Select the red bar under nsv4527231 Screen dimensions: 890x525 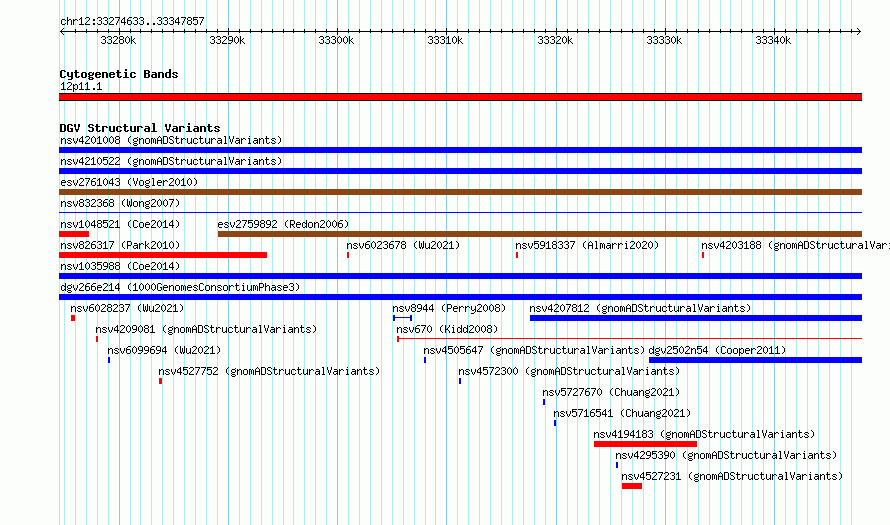click(x=632, y=486)
